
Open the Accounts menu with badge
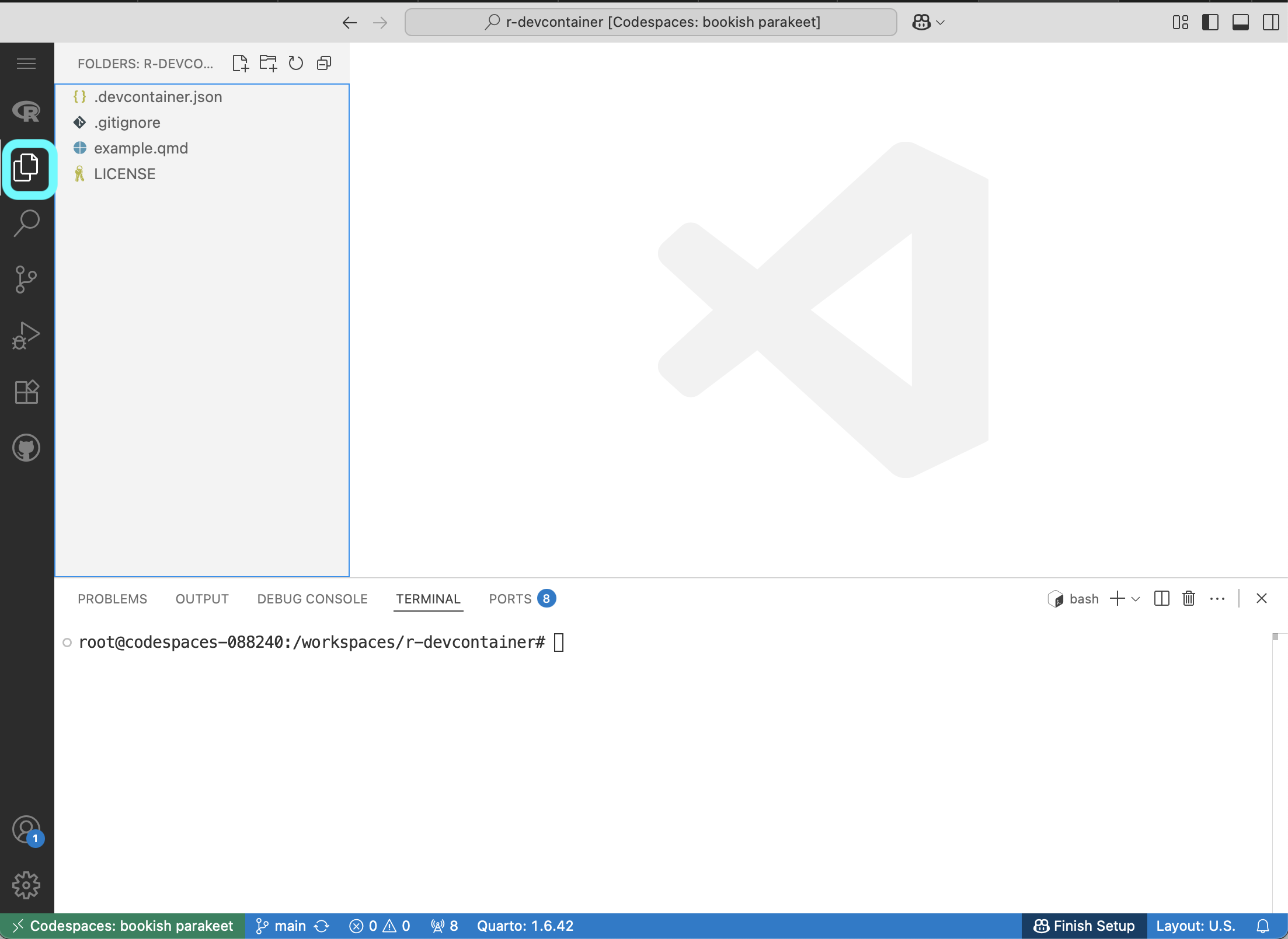pyautogui.click(x=27, y=830)
